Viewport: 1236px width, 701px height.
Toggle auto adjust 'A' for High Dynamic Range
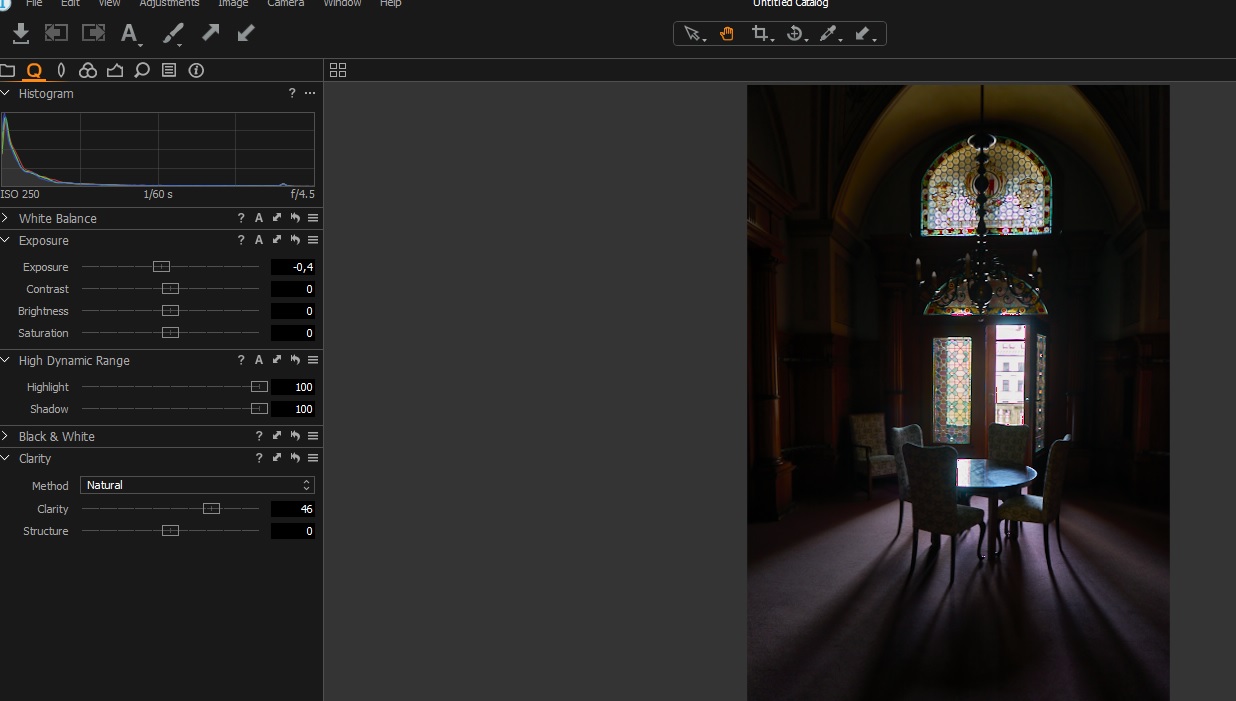pos(259,360)
